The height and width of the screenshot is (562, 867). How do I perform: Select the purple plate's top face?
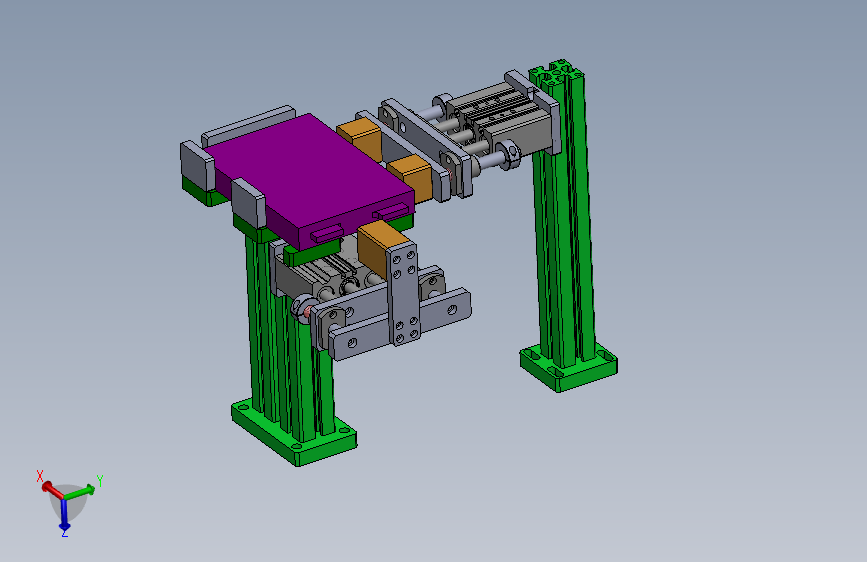[310, 169]
